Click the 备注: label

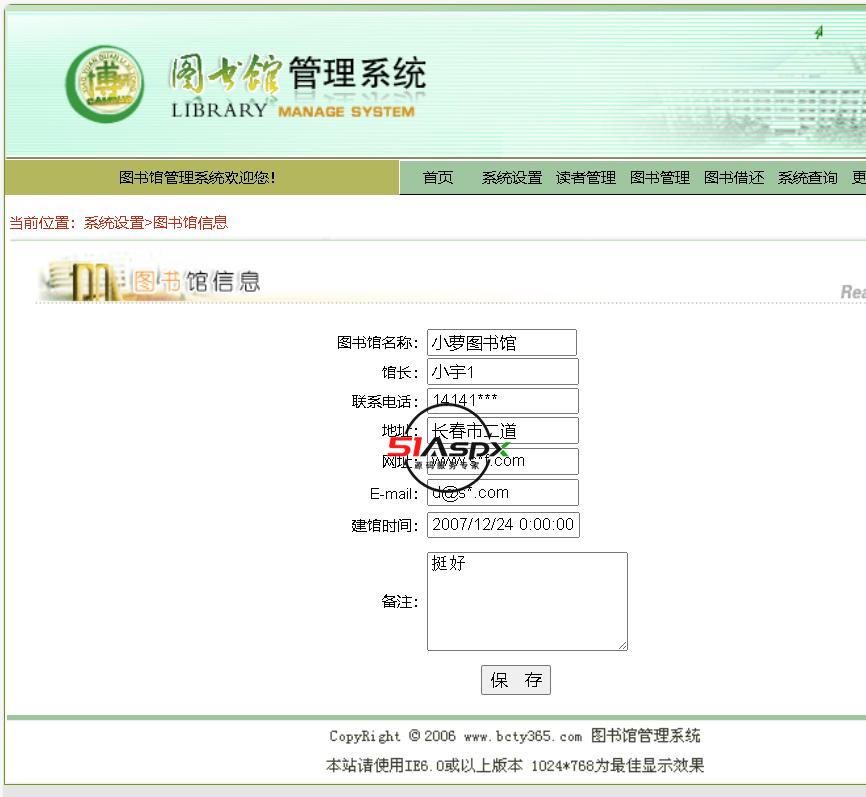click(x=400, y=601)
